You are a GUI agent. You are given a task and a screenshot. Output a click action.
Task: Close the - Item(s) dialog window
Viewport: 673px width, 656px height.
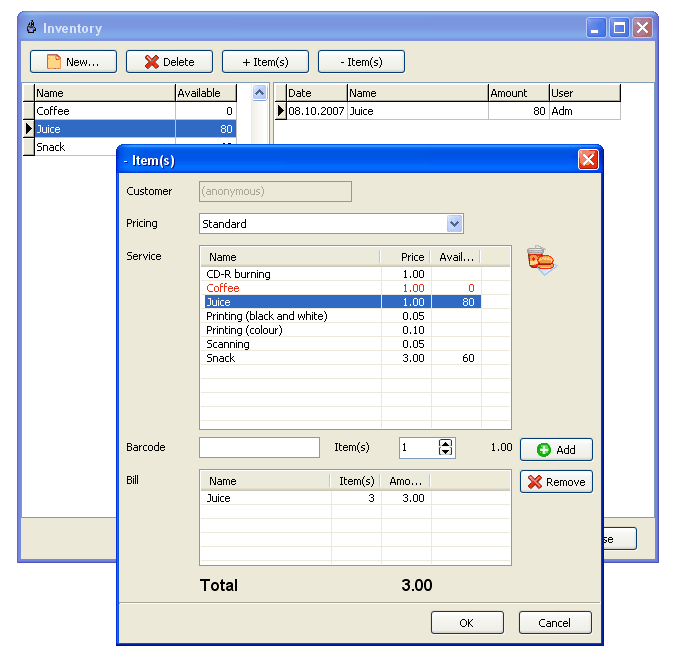click(x=588, y=160)
